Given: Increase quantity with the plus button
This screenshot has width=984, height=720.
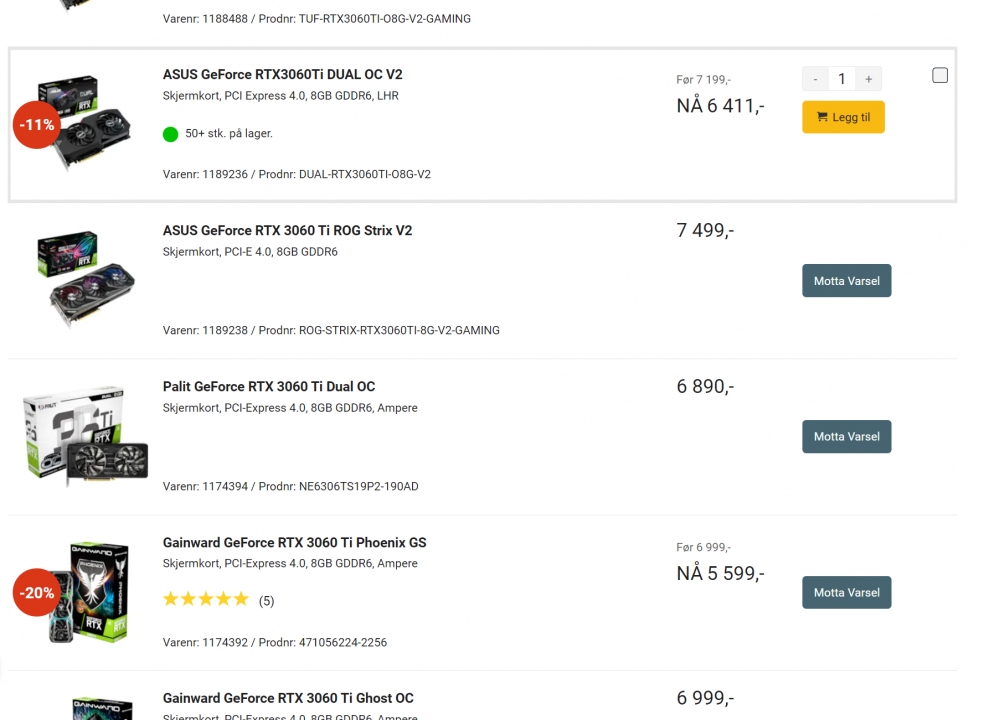Looking at the screenshot, I should 868,79.
